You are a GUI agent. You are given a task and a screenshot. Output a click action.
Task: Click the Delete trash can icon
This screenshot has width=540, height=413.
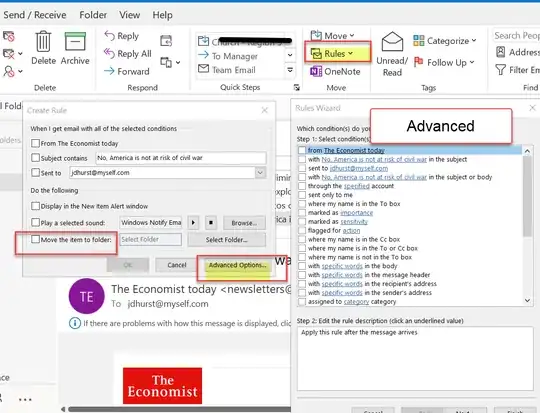tap(43, 41)
